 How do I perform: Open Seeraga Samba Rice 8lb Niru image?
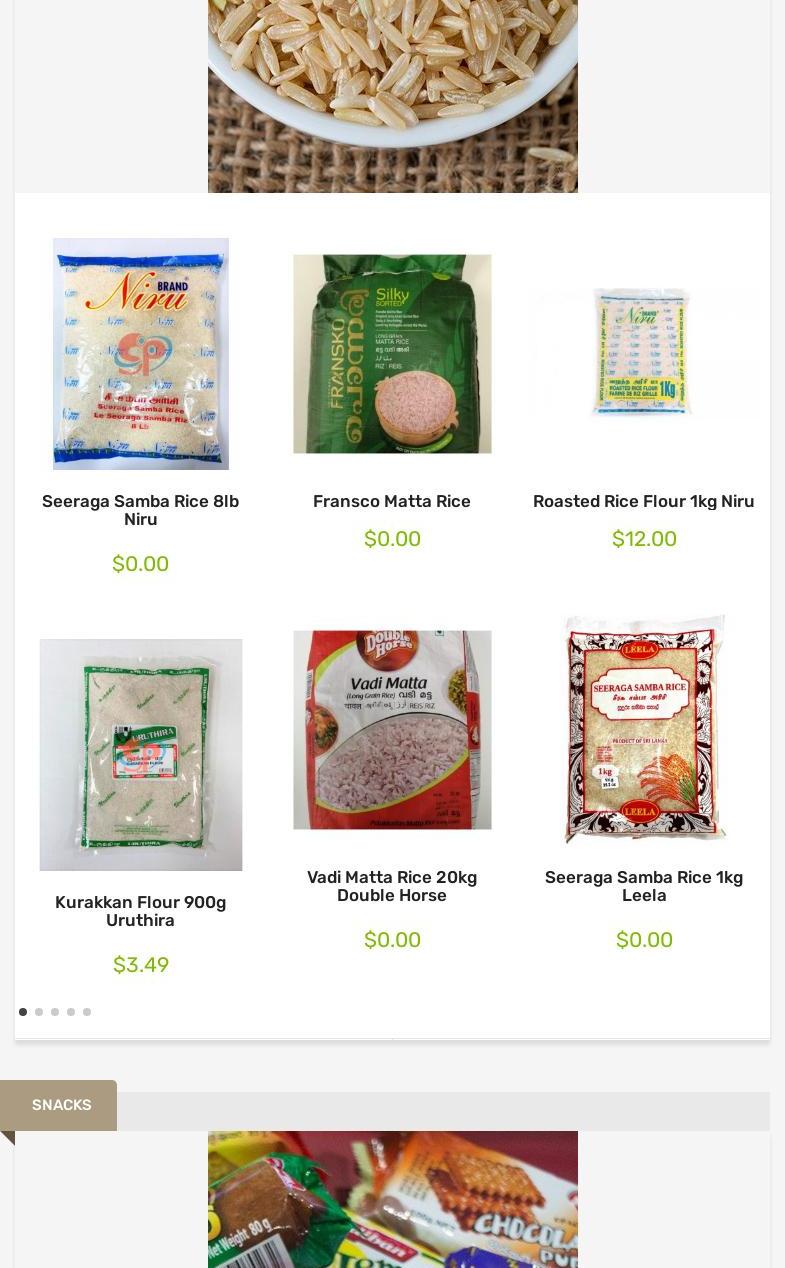click(x=141, y=354)
